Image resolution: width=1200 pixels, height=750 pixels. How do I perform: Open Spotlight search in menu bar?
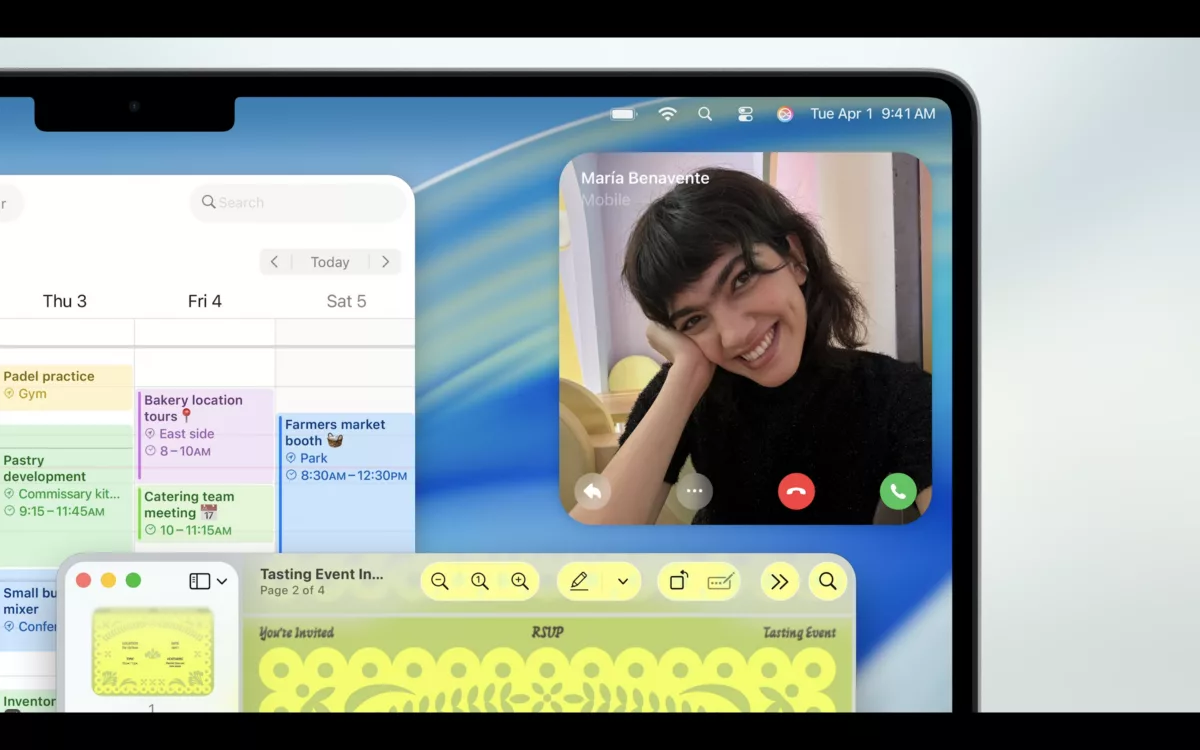pyautogui.click(x=705, y=114)
